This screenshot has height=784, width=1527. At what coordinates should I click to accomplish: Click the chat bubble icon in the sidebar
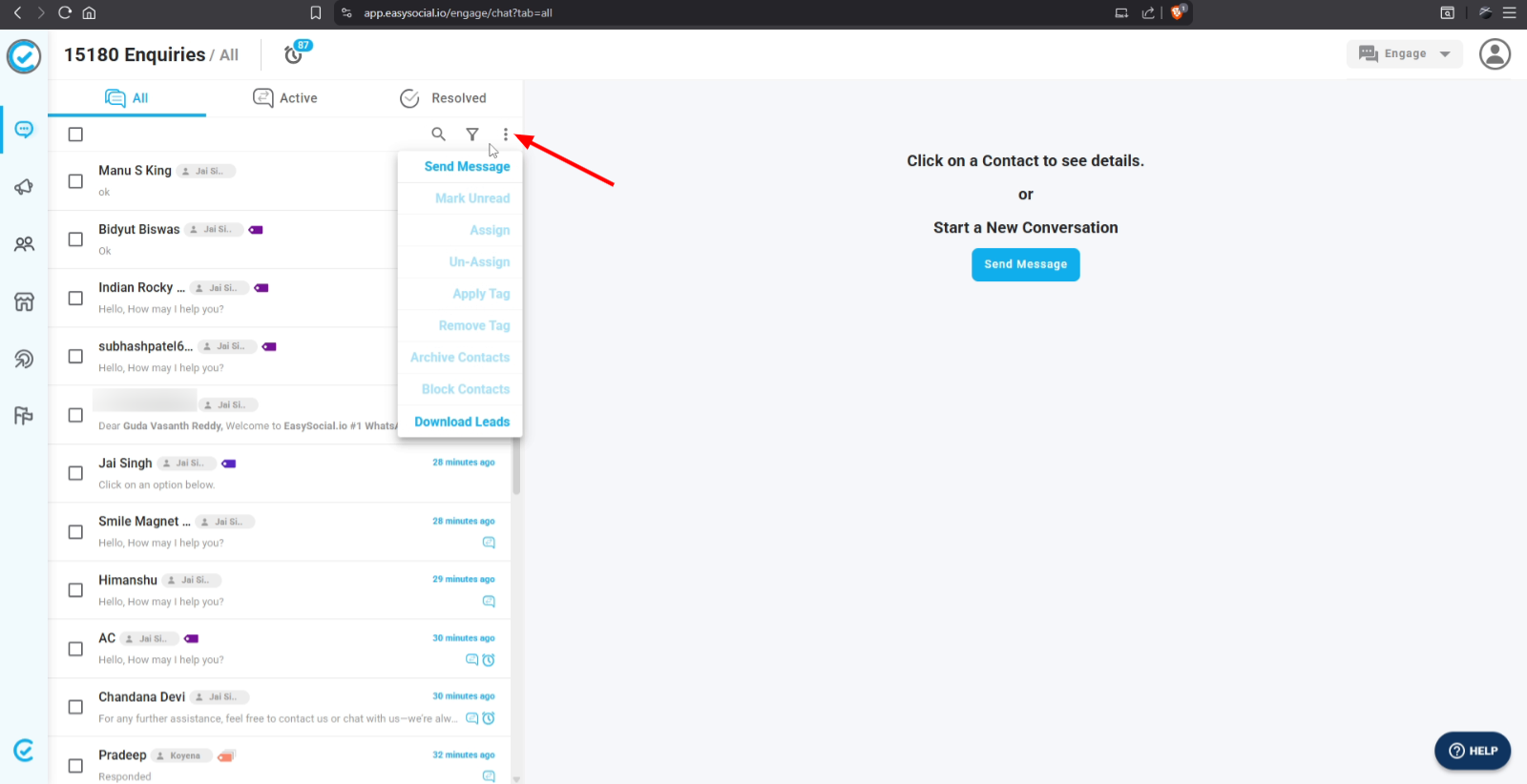click(x=24, y=130)
